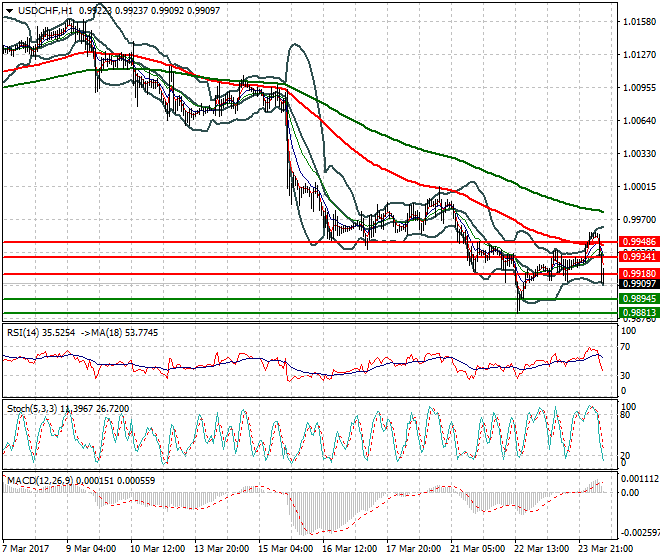The width and height of the screenshot is (660, 560).
Task: Click the 10 Mar 12:00 time label
Action: point(157,549)
